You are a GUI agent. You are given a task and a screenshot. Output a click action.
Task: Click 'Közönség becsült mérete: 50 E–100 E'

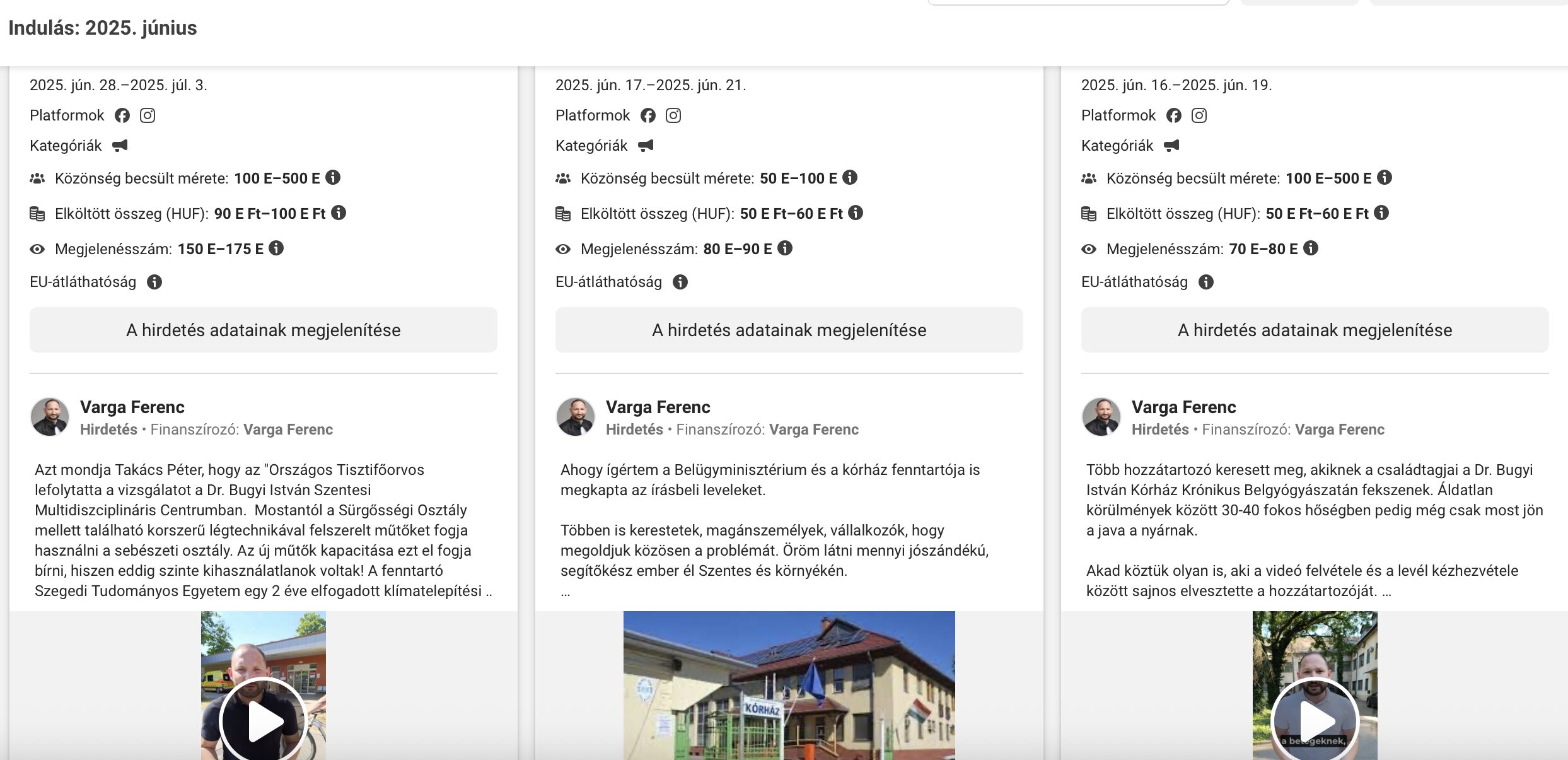(709, 178)
